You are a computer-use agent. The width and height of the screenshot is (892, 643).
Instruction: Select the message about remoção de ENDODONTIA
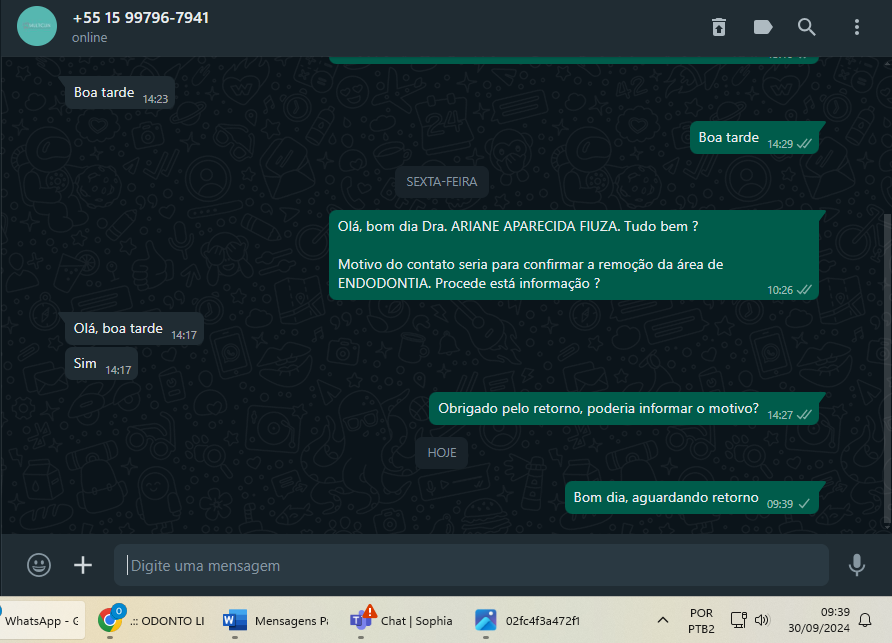click(x=573, y=255)
